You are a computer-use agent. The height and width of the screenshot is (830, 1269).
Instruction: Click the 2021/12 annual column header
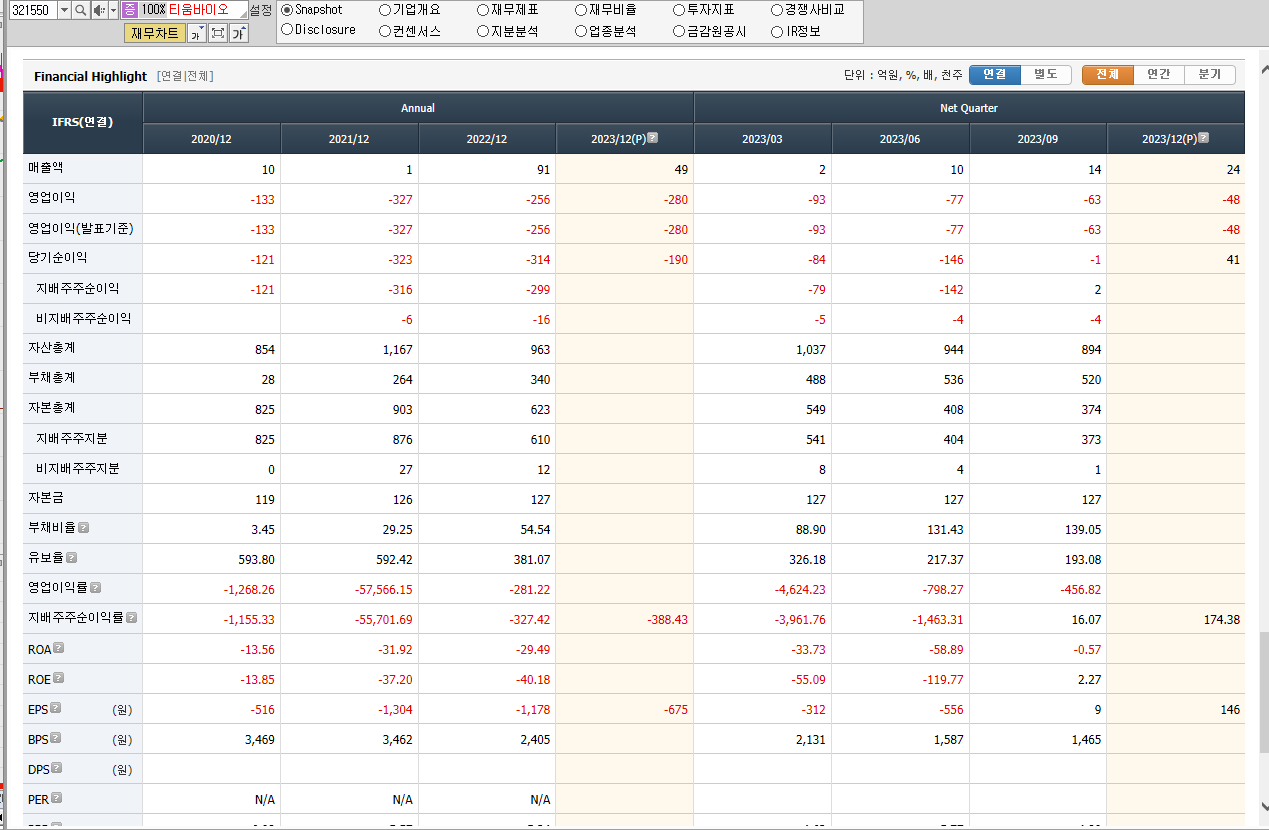pyautogui.click(x=349, y=139)
